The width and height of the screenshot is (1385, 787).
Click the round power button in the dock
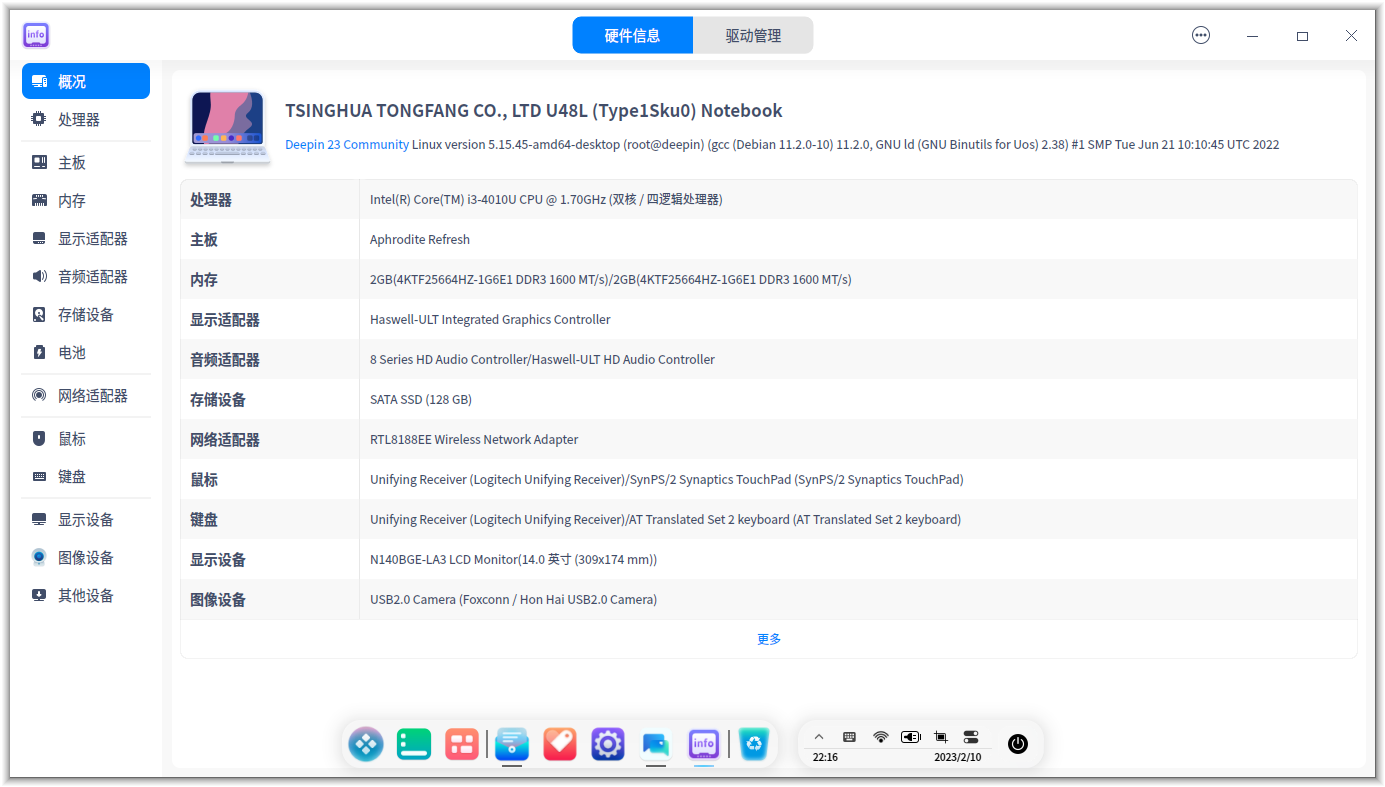point(1018,743)
